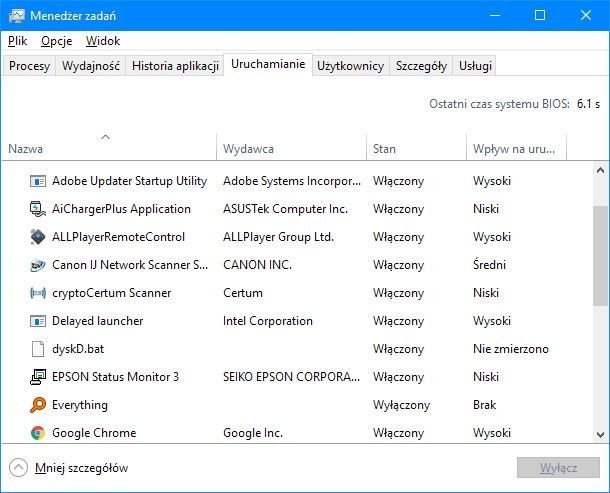The width and height of the screenshot is (610, 493).
Task: Click the EPSON Status Monitor 3 icon
Action: (x=38, y=377)
